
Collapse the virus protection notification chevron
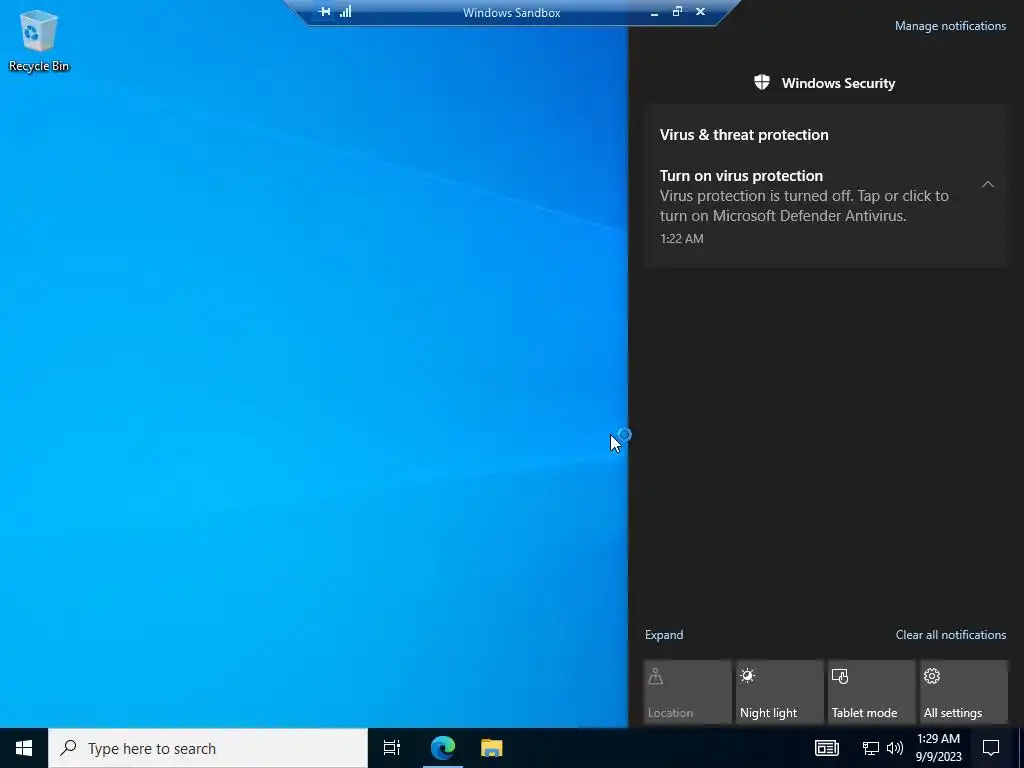(x=987, y=184)
